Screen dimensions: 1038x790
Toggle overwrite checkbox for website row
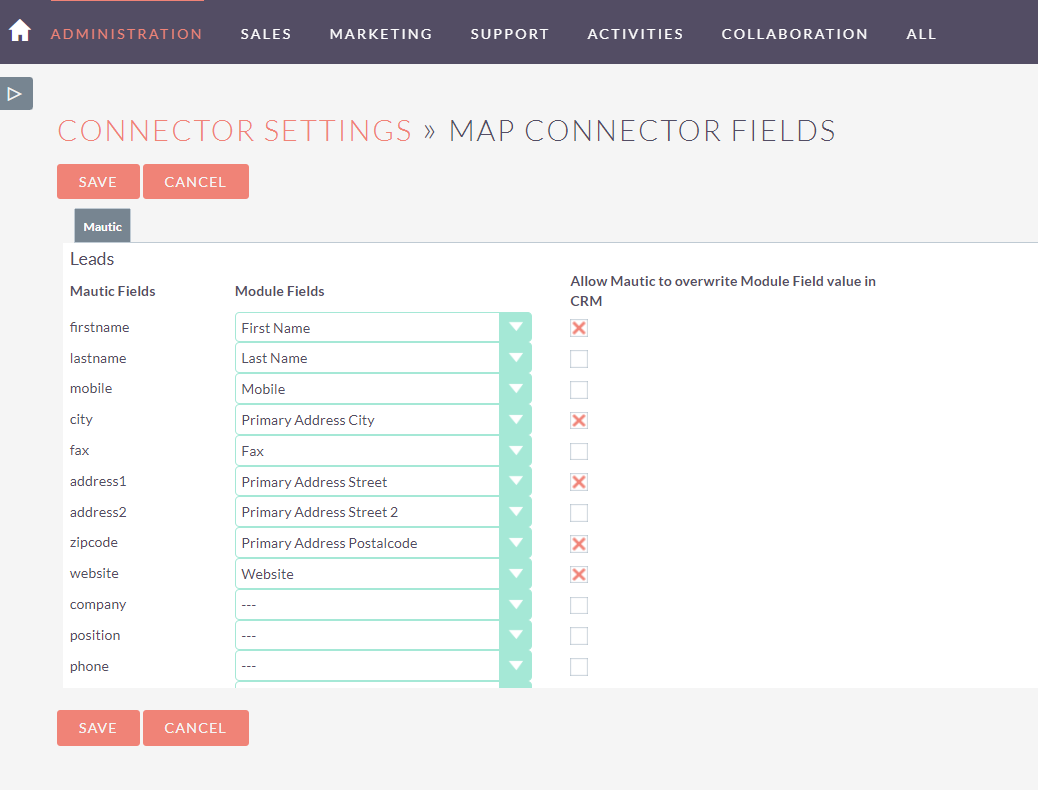[579, 574]
